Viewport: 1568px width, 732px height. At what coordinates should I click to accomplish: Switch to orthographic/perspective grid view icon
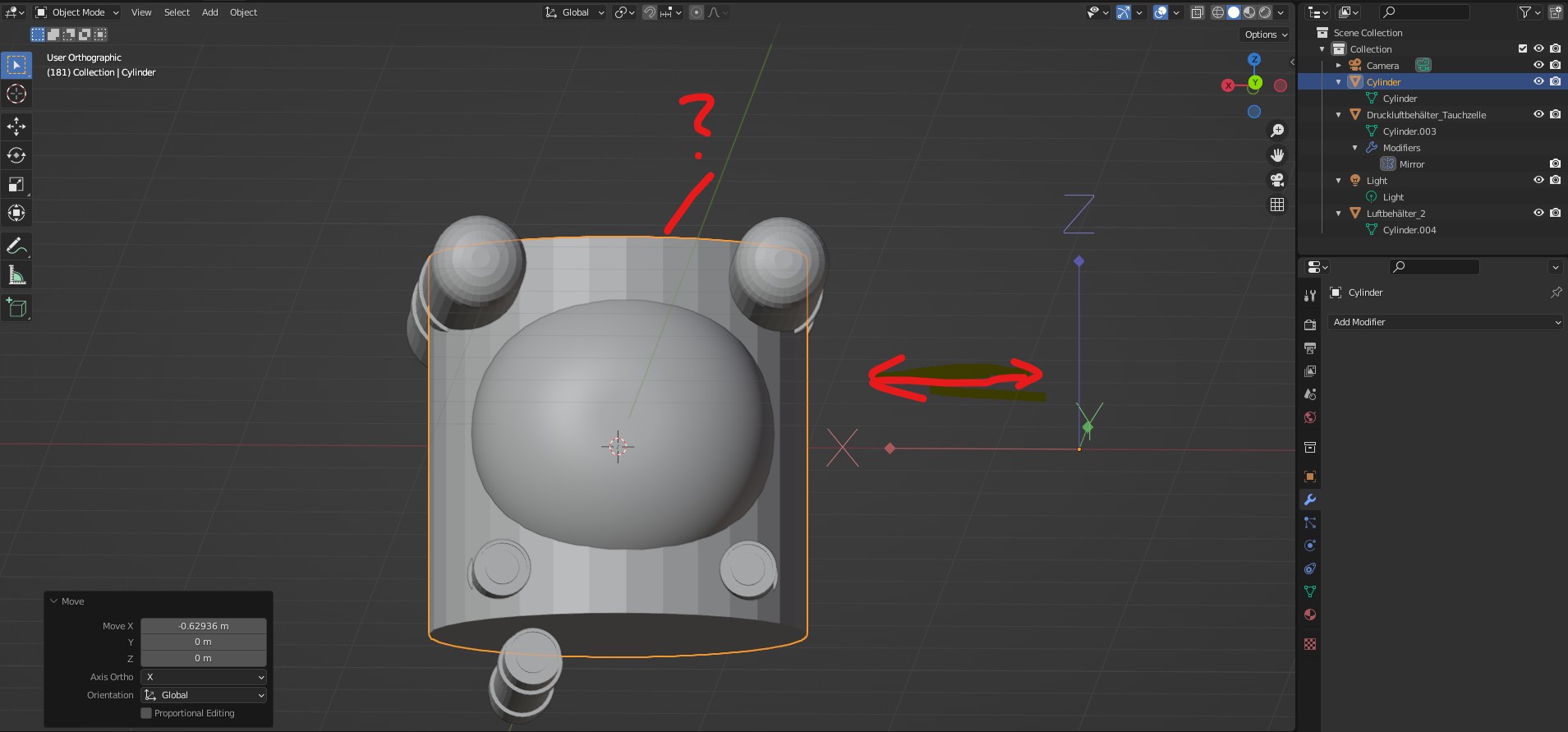pyautogui.click(x=1277, y=205)
